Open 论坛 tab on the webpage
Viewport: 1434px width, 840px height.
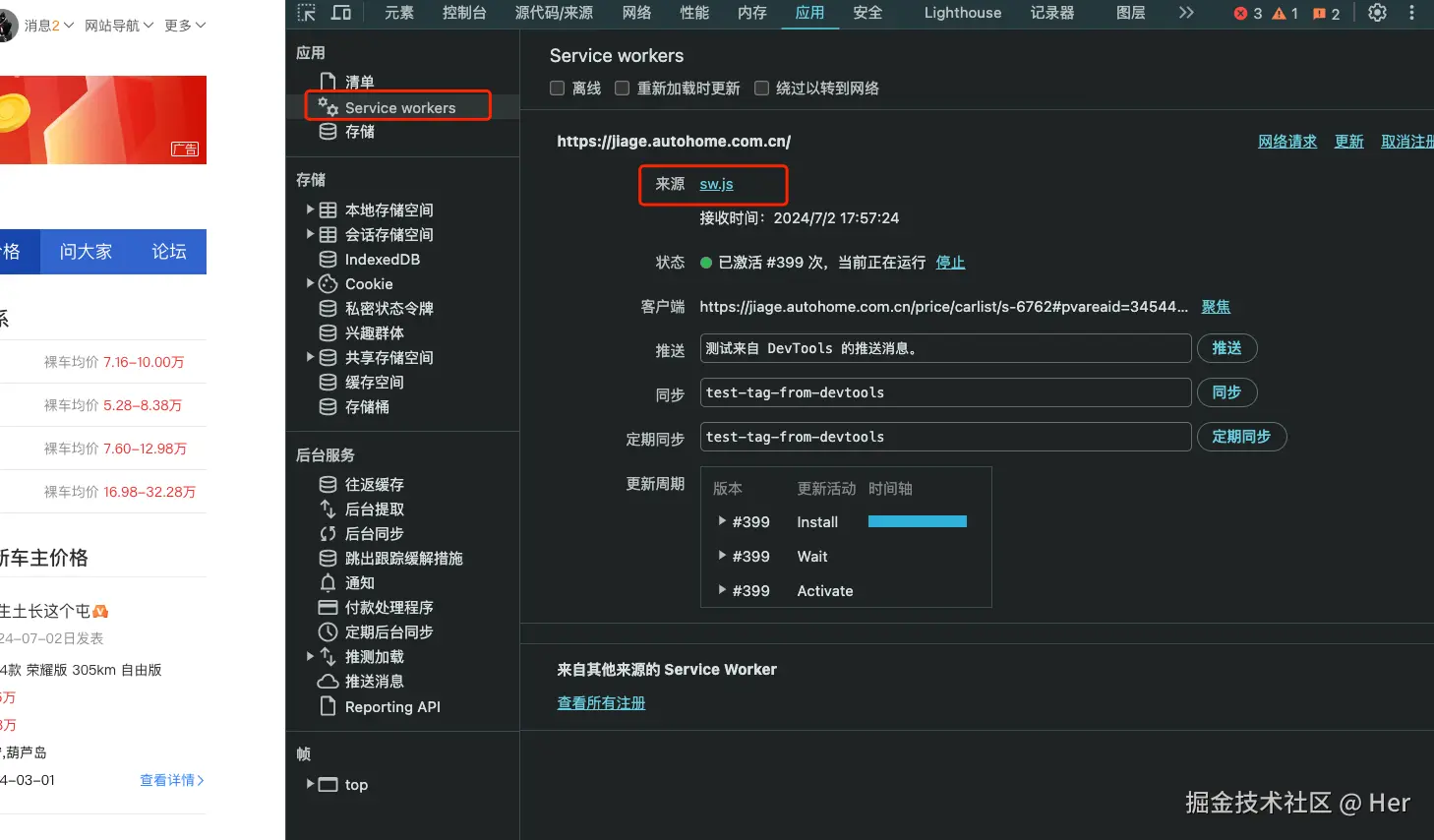pos(169,252)
